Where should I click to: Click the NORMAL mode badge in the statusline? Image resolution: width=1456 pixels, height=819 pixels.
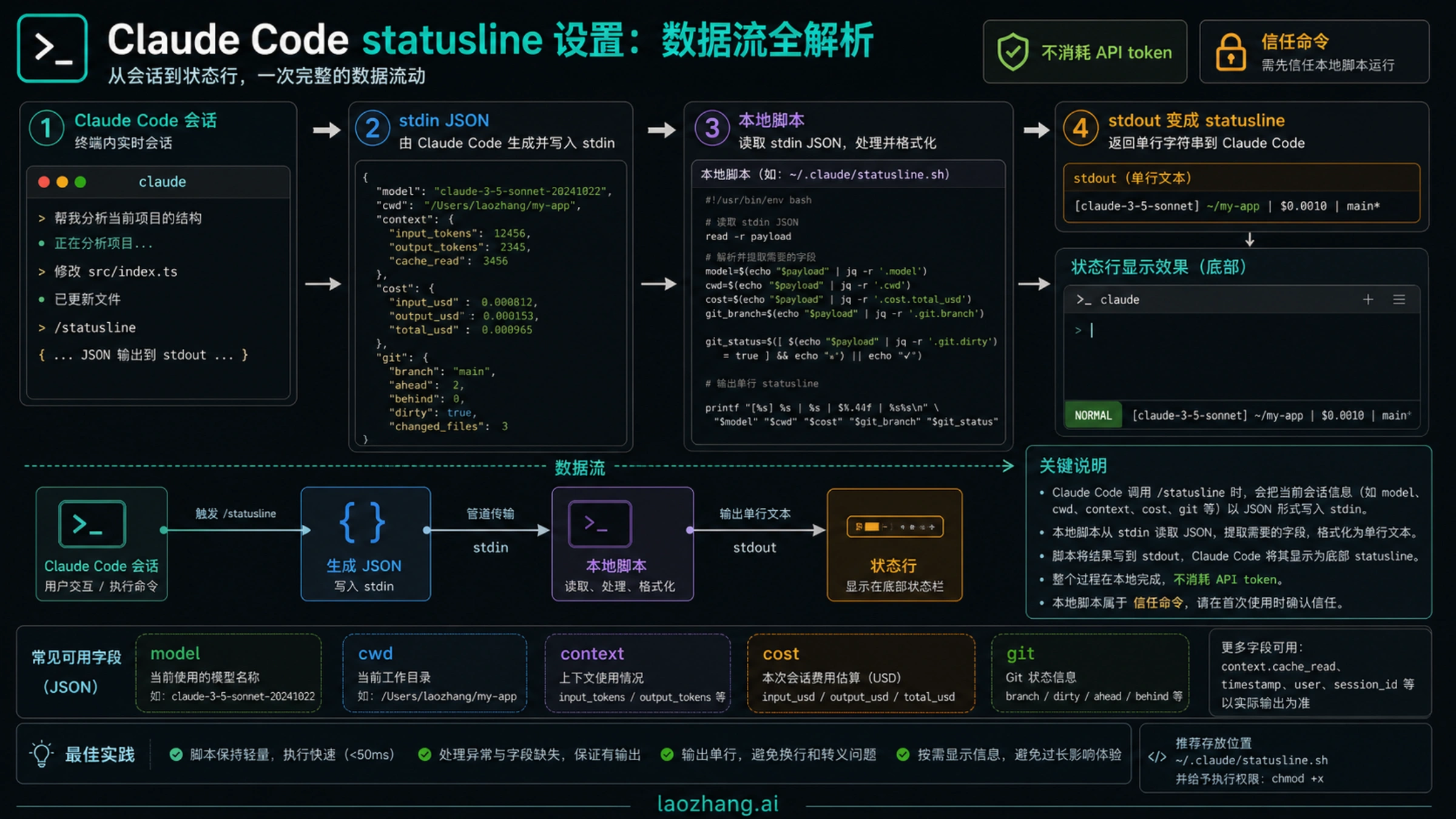(1093, 416)
